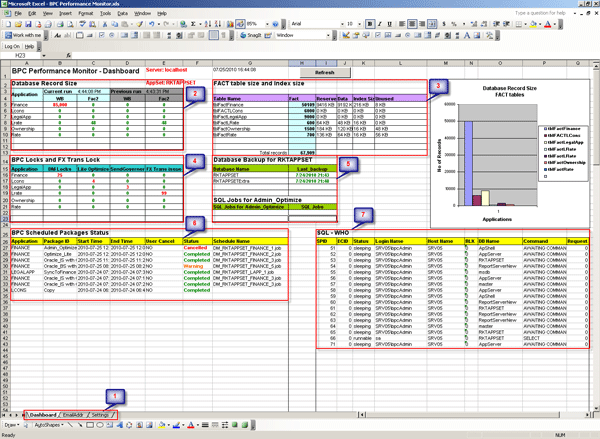Click the Excel icon in title bar
Viewport: 600px width, 439px height.
click(x=4, y=4)
